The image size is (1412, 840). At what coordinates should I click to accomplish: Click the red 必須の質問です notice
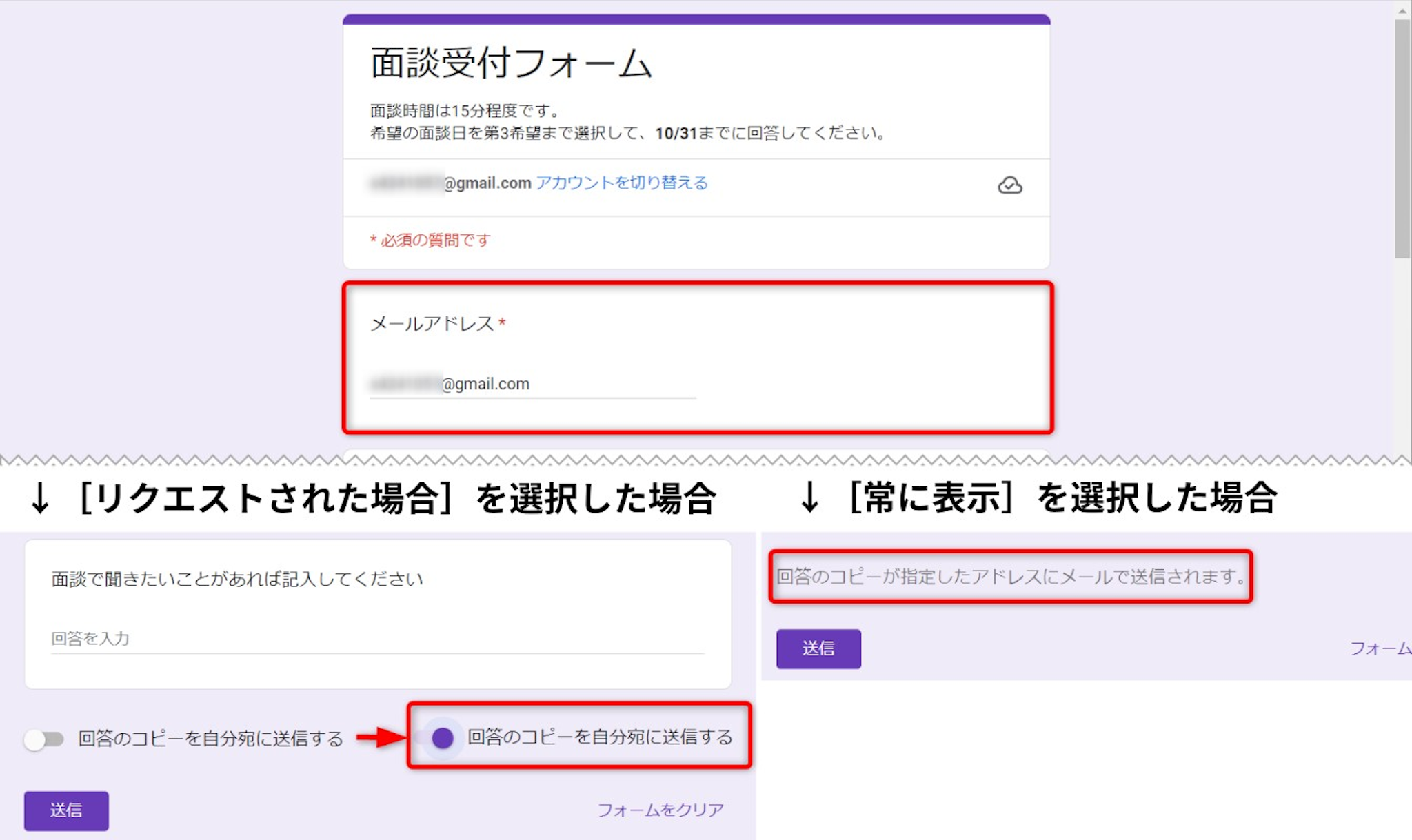point(430,240)
